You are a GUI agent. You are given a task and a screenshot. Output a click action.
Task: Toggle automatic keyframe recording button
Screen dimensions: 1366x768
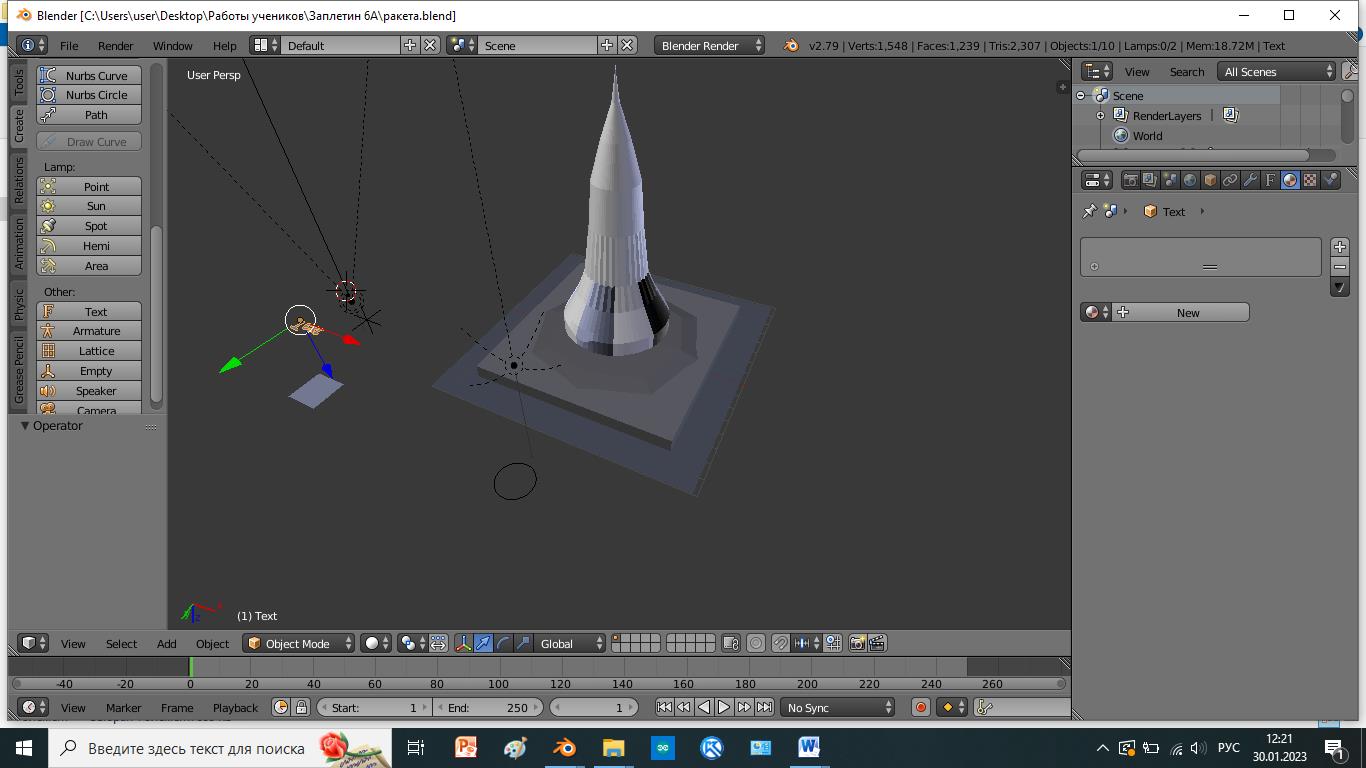click(921, 707)
